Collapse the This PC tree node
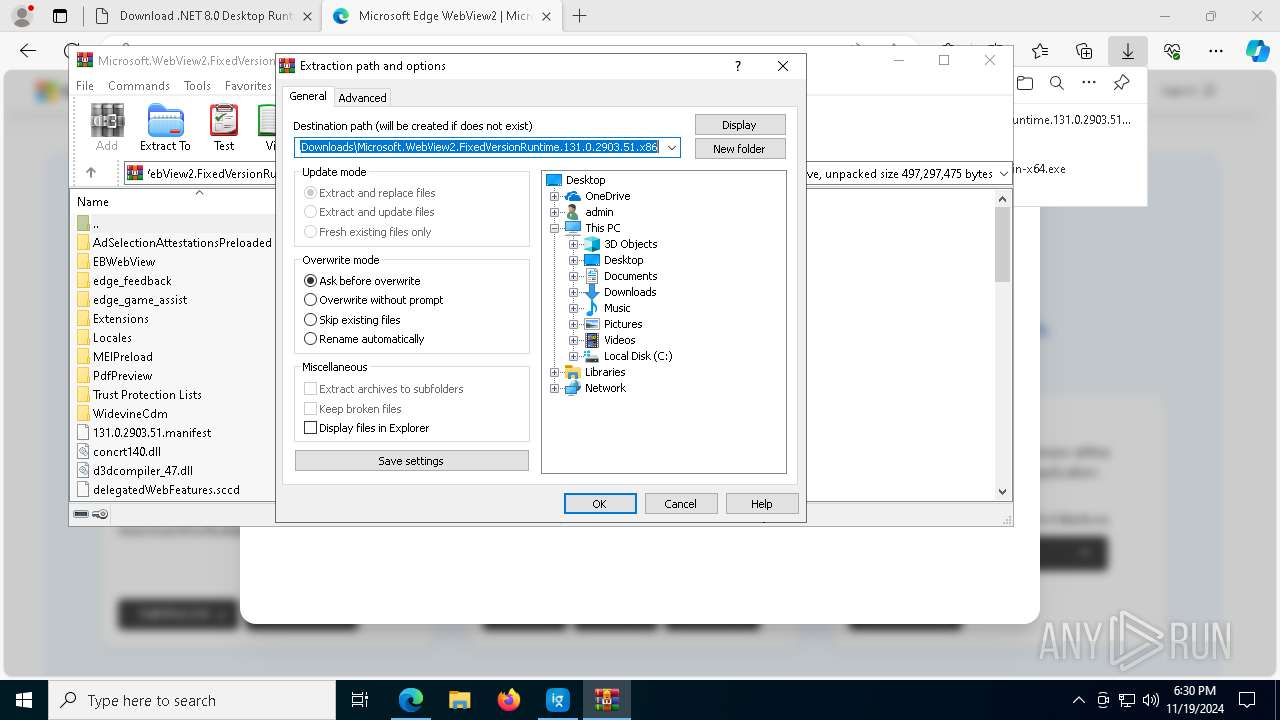Viewport: 1280px width, 720px height. [555, 228]
